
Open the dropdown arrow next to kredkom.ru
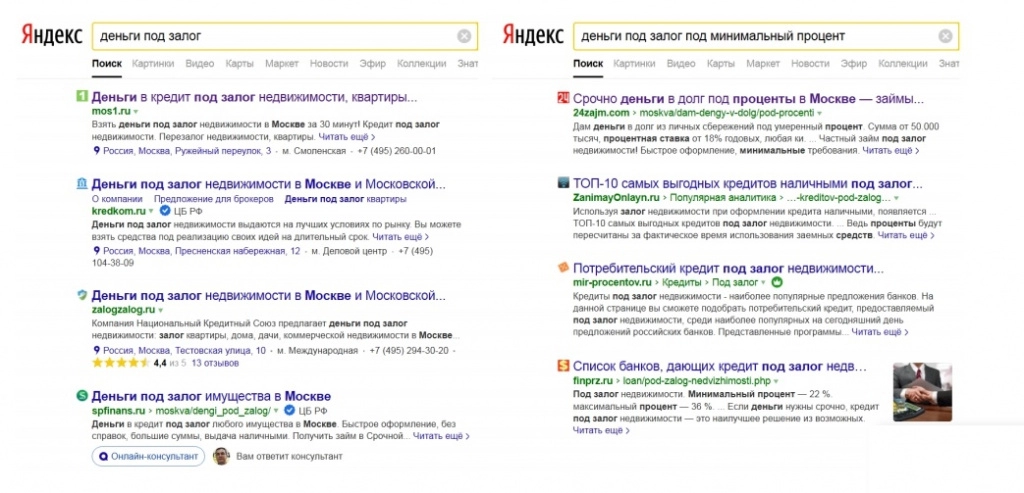tap(151, 211)
